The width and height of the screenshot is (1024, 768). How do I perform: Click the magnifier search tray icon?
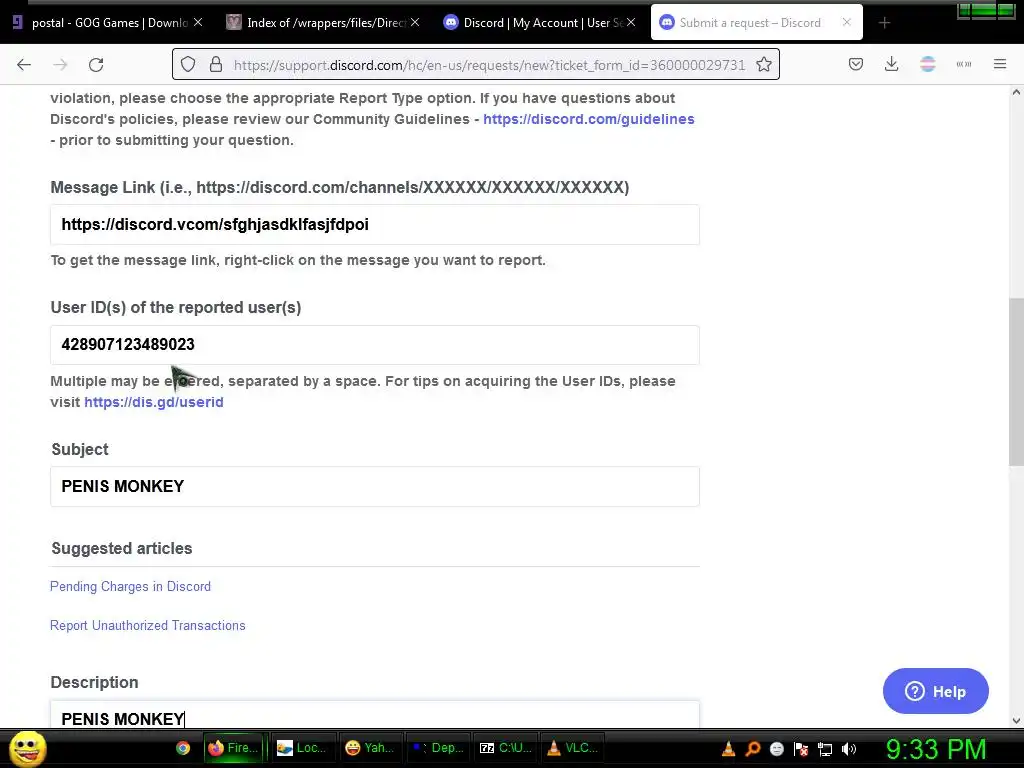coord(753,749)
